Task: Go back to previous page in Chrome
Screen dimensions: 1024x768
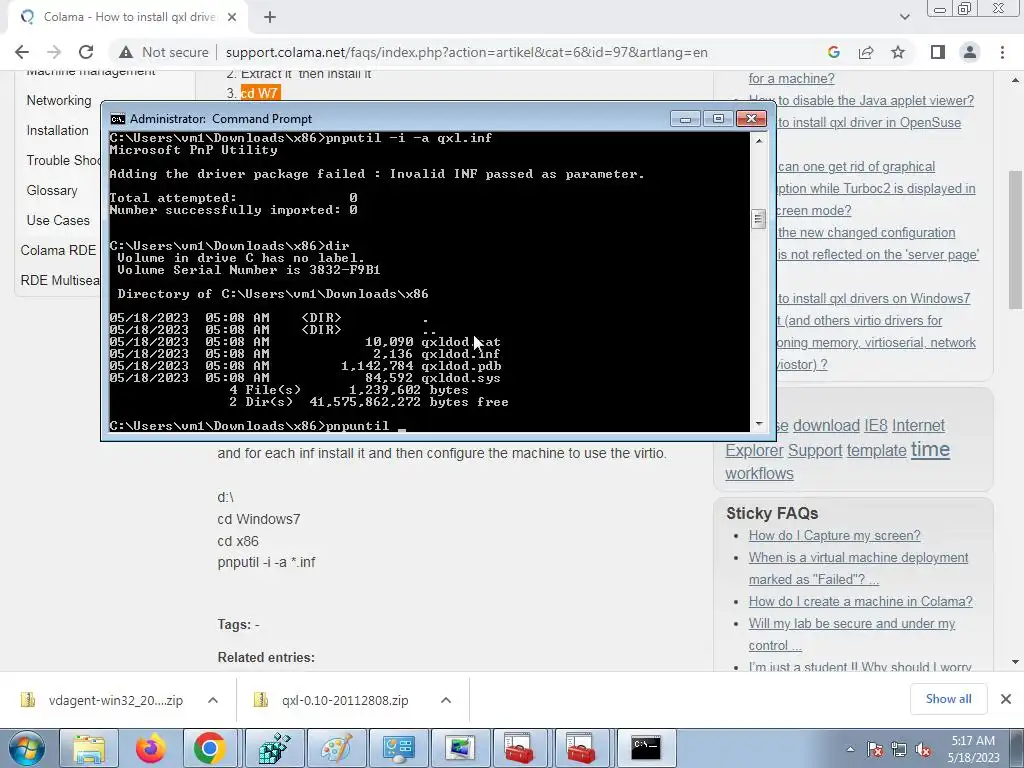Action: coord(22,52)
